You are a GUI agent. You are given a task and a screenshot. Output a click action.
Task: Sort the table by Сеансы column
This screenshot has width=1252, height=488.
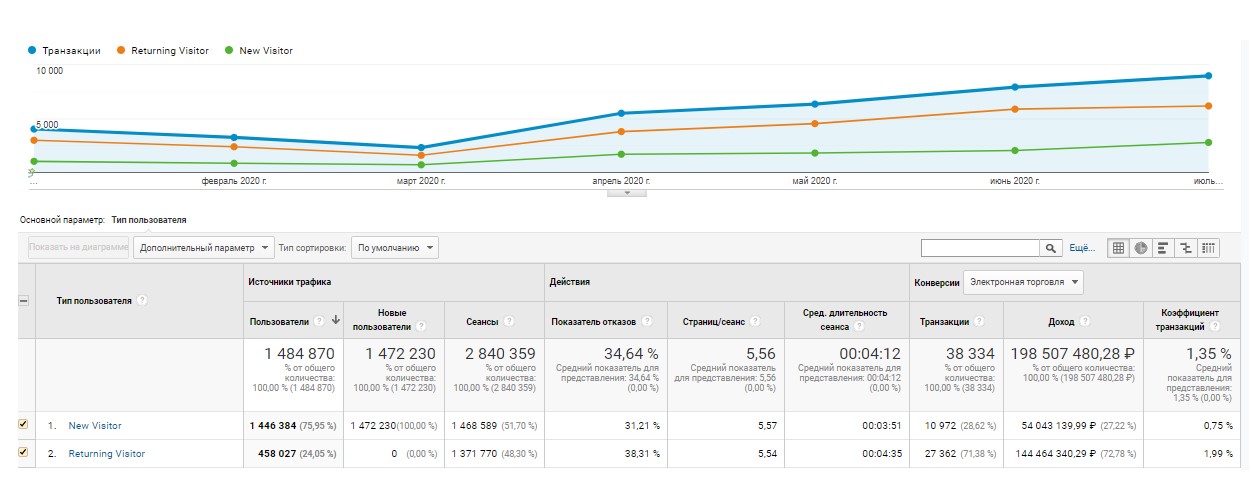[x=483, y=321]
